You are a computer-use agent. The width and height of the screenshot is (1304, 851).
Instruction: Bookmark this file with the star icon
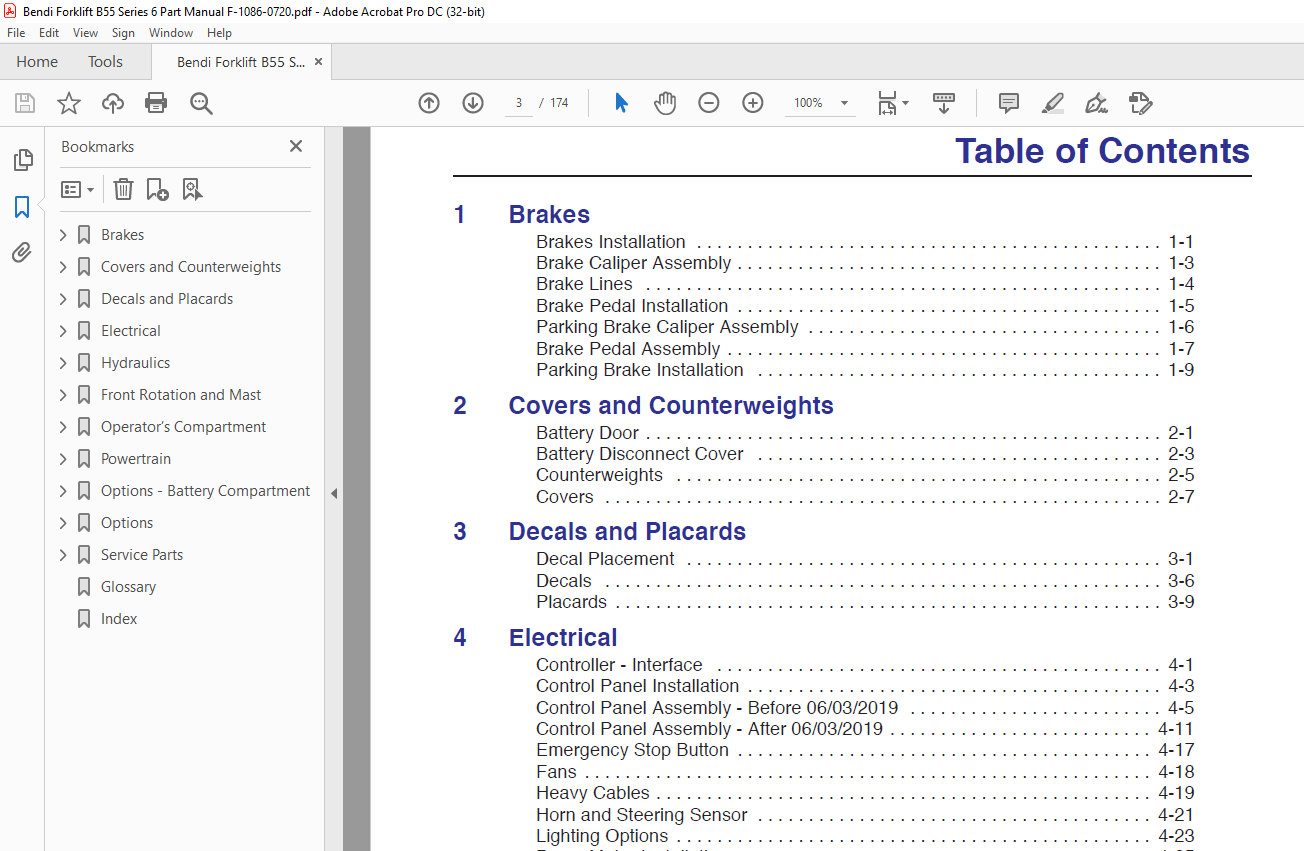[69, 103]
